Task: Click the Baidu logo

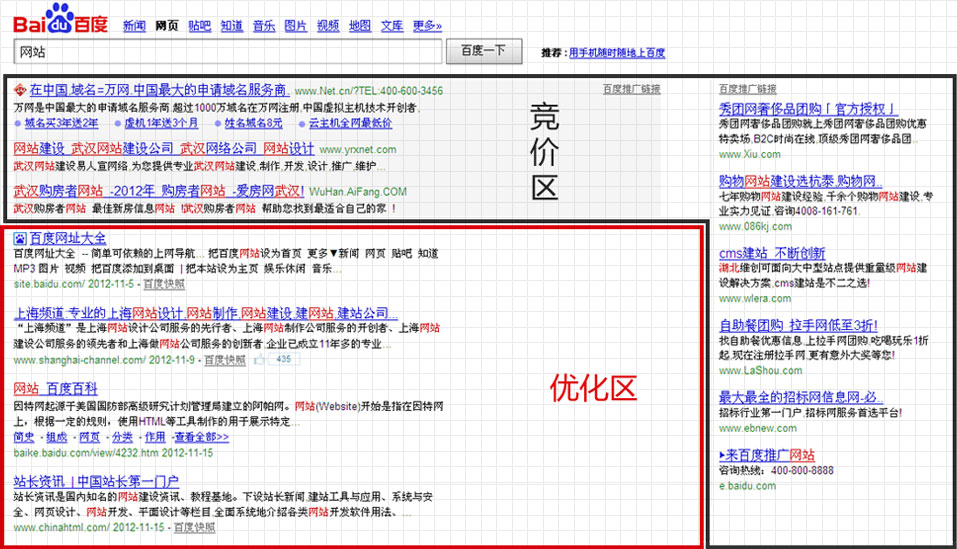Action: 60,18
